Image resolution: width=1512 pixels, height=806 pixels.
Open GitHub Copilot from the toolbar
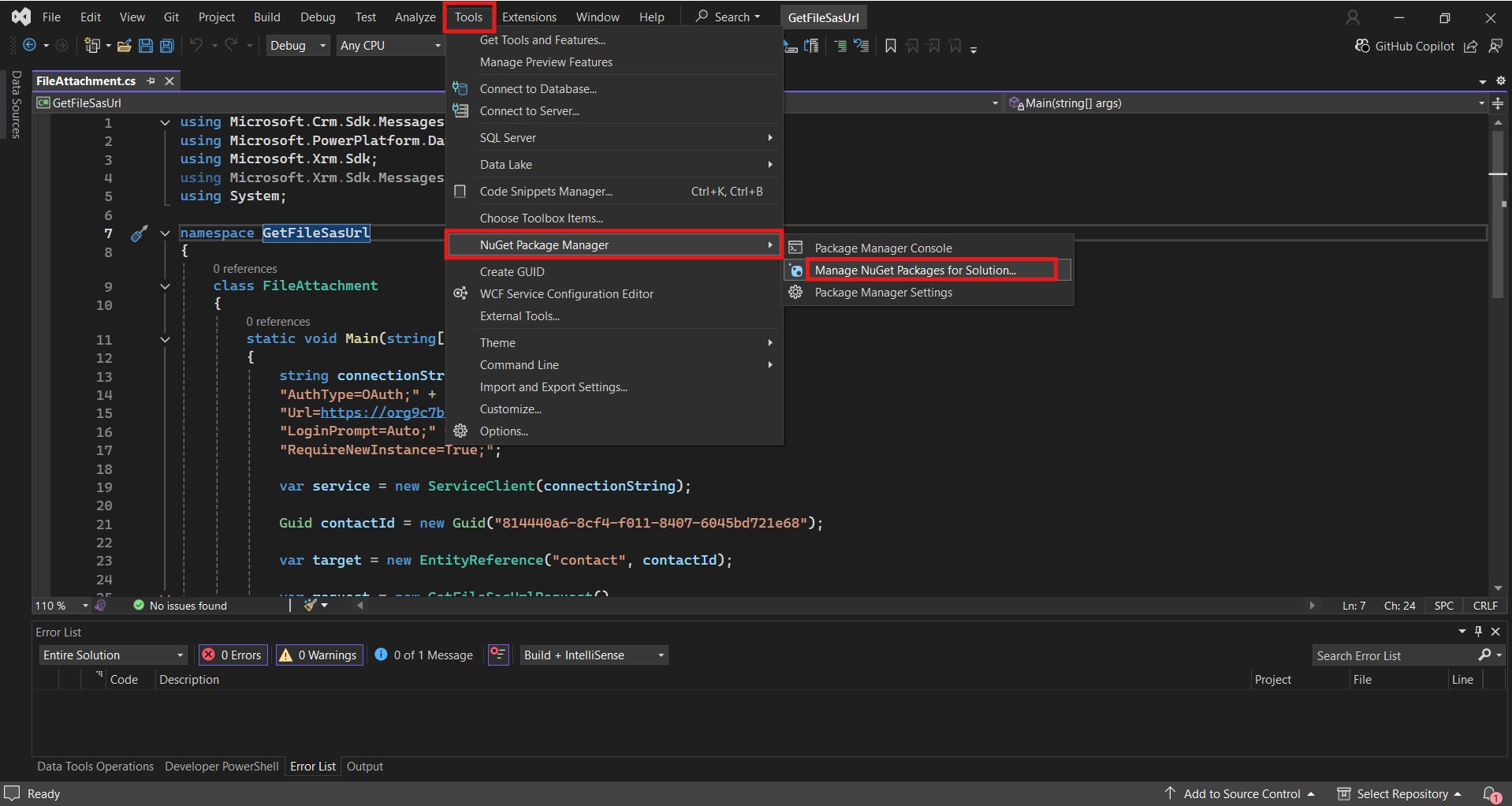[1405, 46]
